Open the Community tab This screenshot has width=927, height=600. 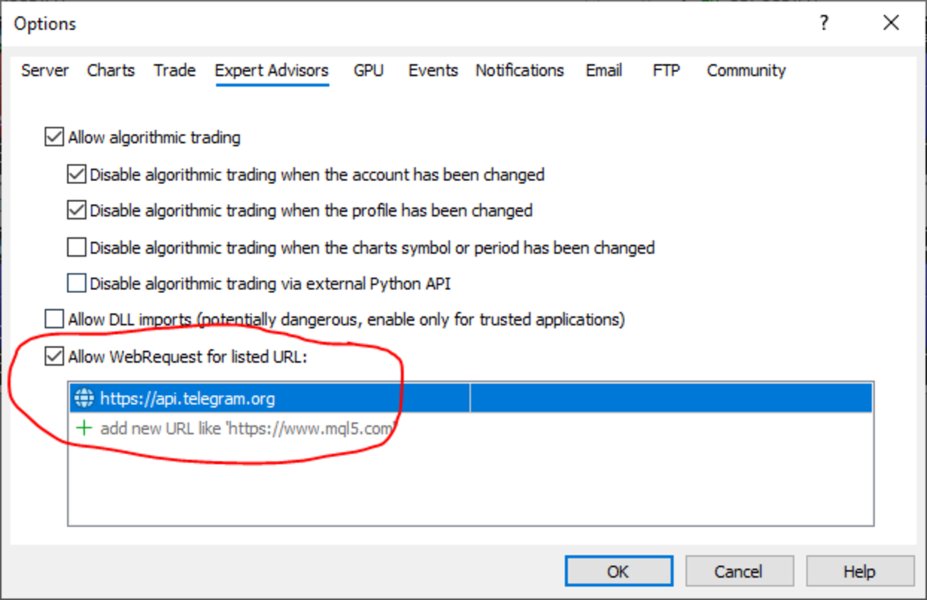pos(746,70)
